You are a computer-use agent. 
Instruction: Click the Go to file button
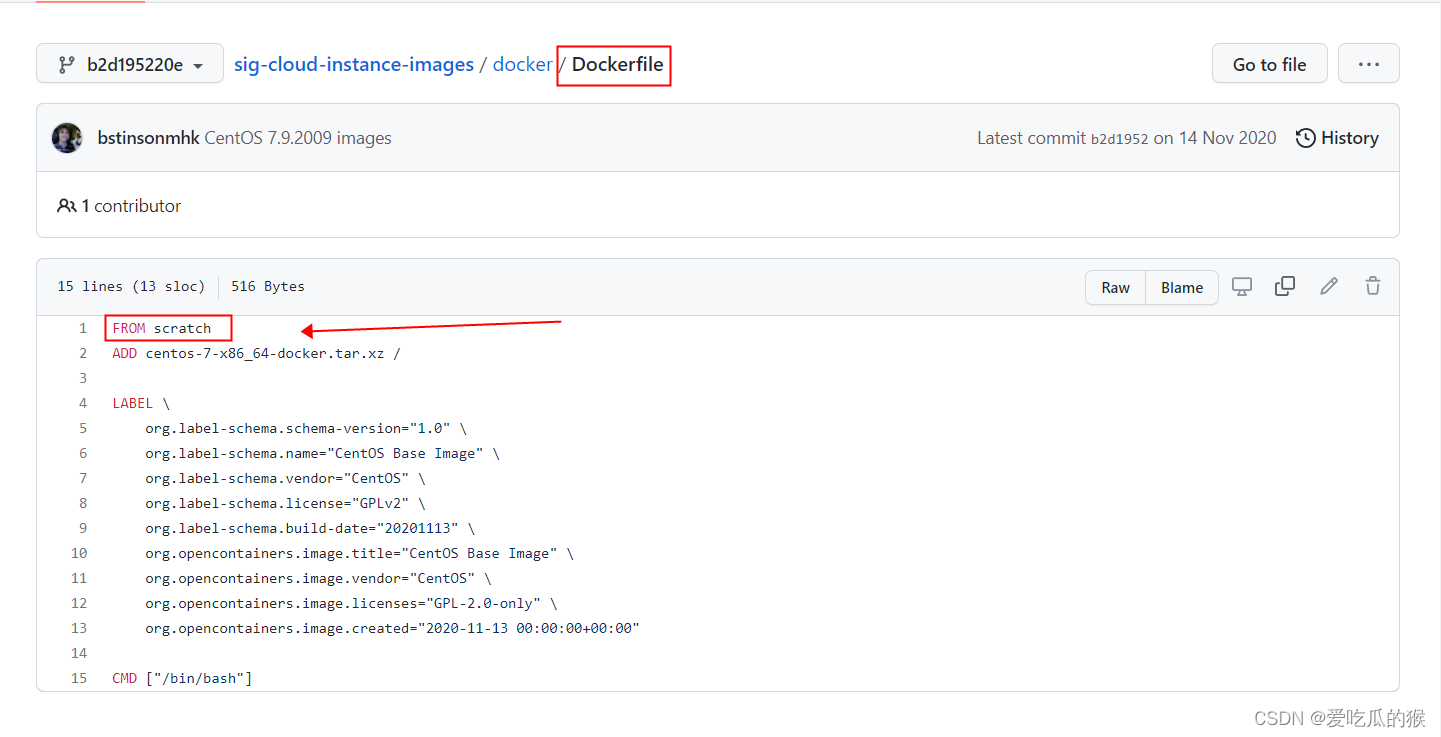(1269, 64)
